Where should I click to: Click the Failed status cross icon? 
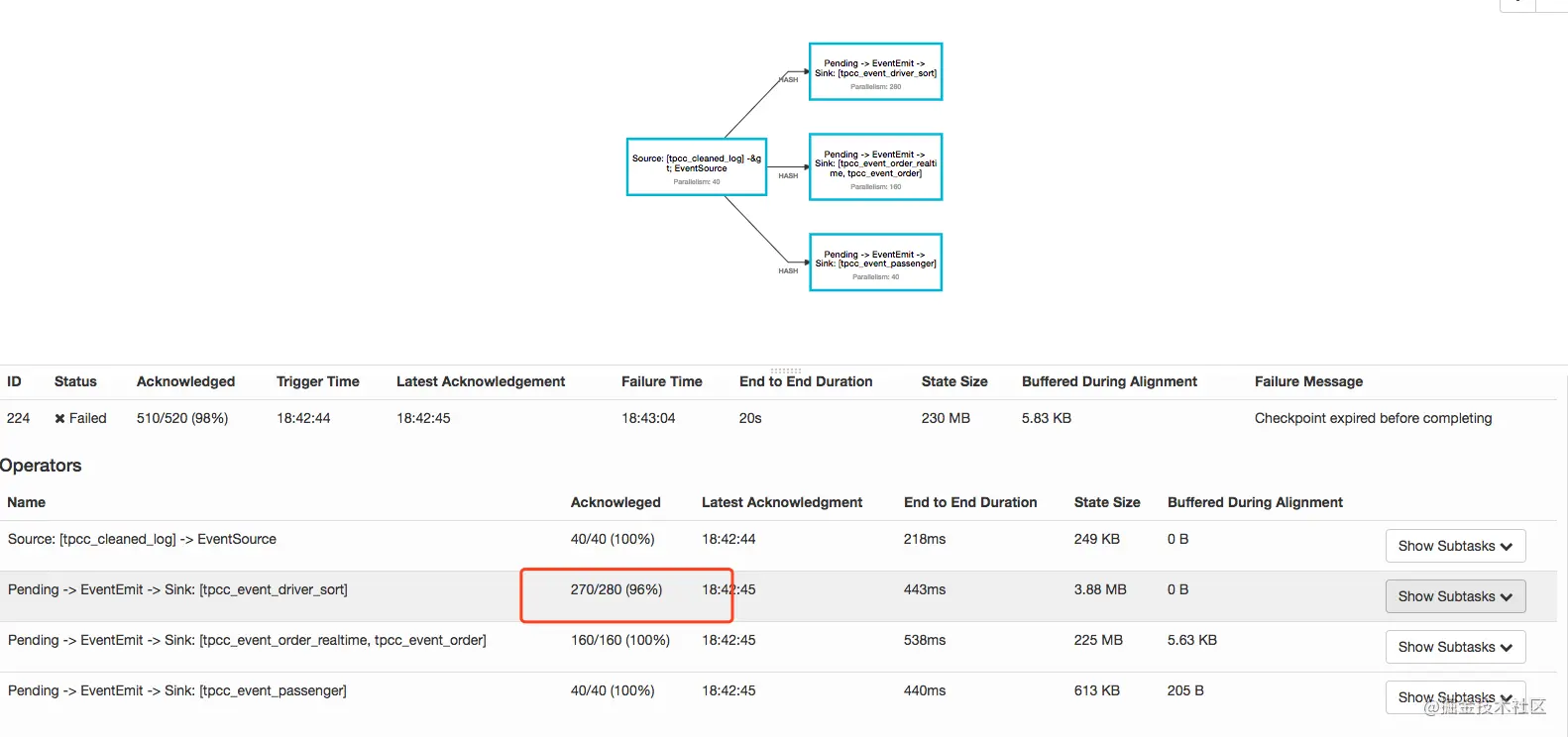tap(59, 419)
